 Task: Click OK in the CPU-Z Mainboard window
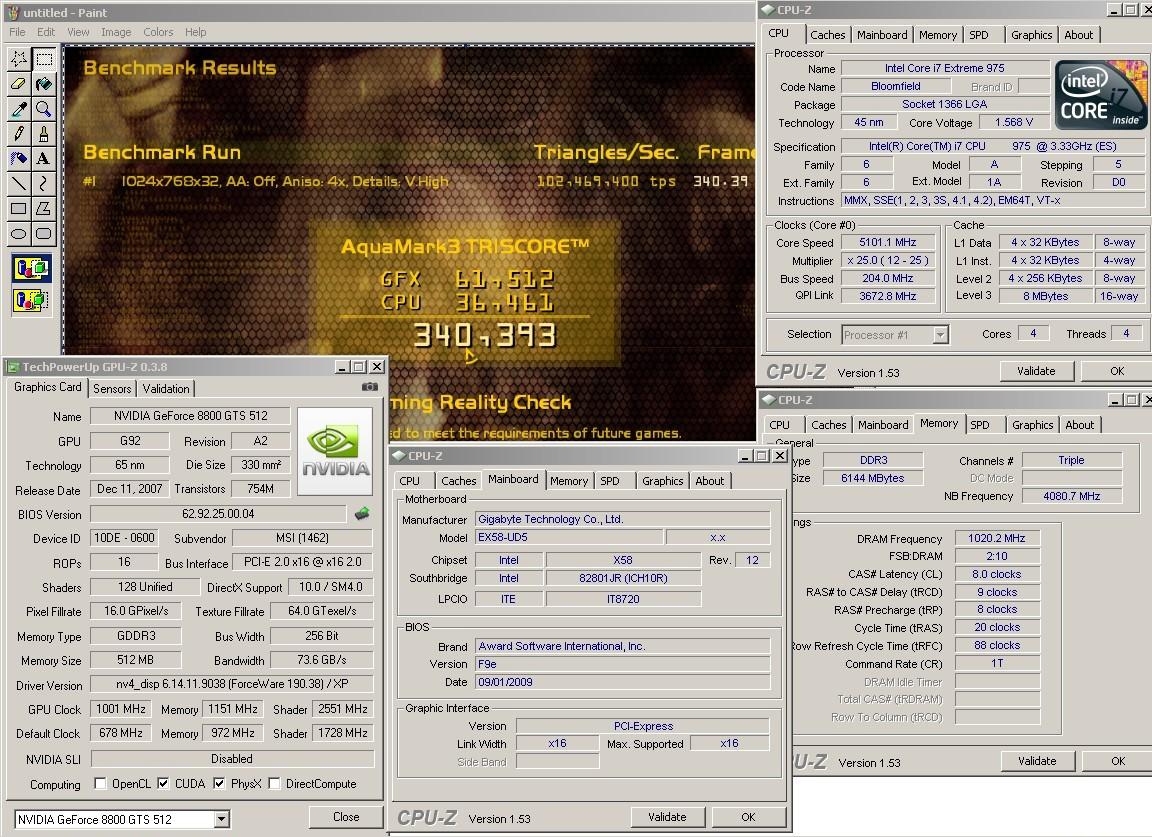point(748,816)
